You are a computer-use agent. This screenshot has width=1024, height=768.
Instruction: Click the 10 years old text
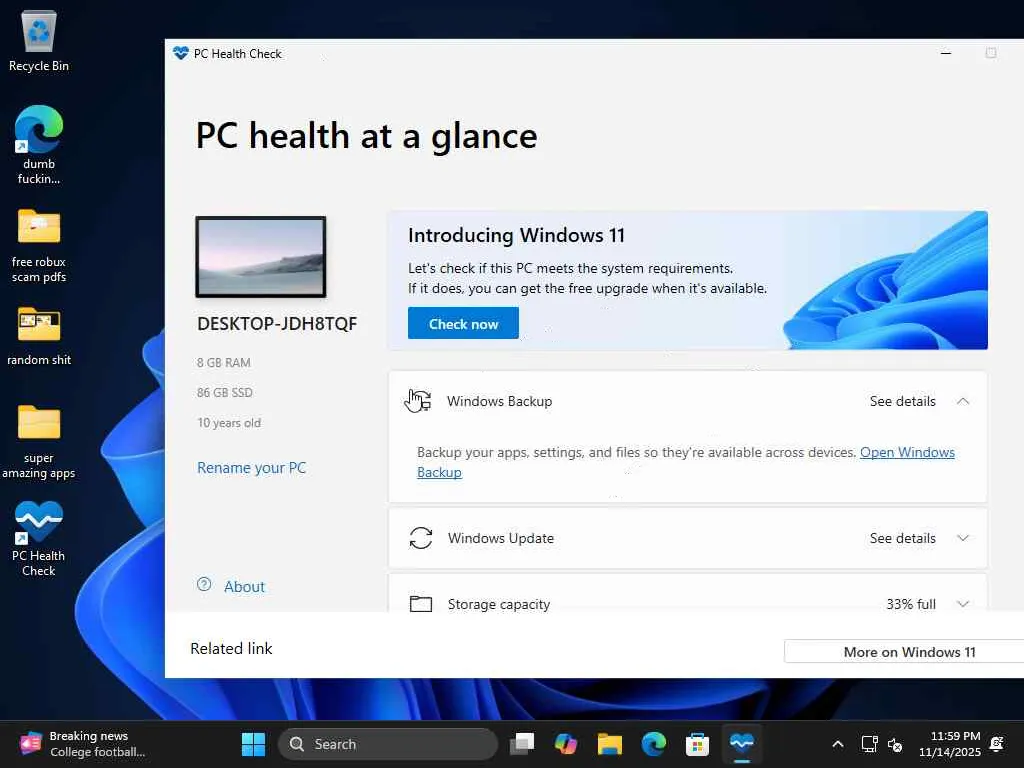coord(229,423)
